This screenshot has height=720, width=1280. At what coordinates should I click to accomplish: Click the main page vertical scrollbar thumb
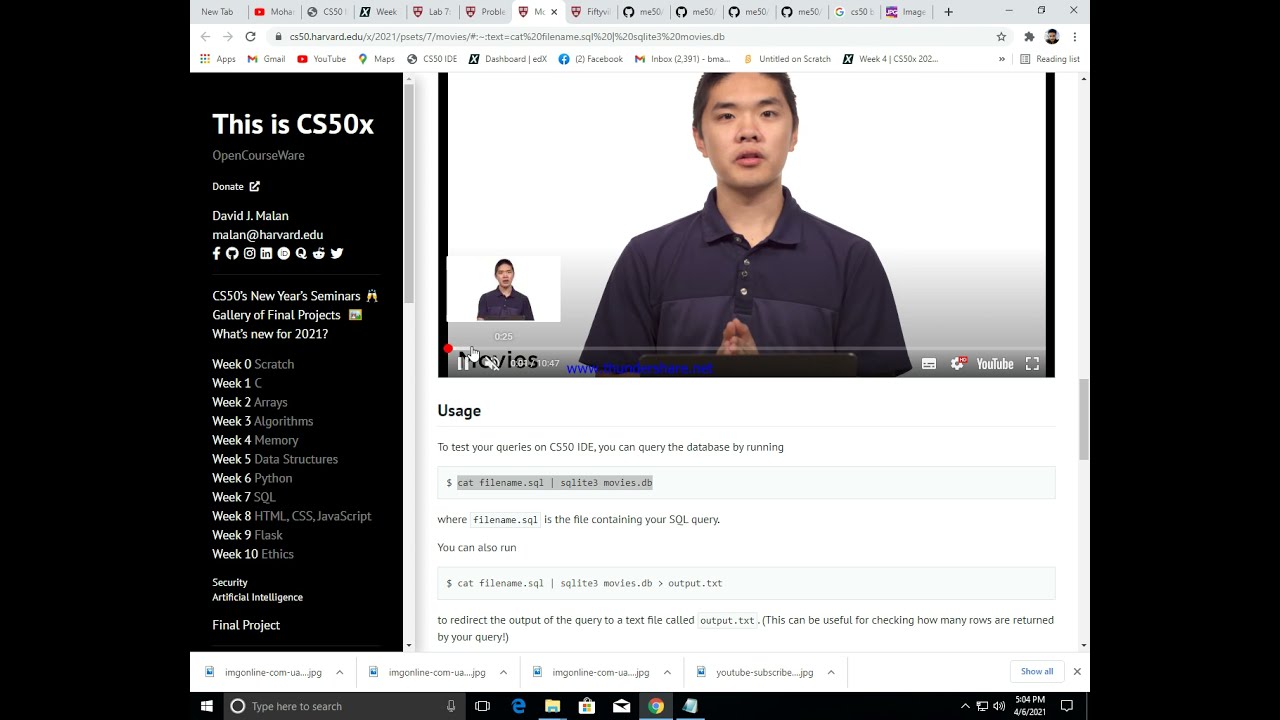pos(1084,418)
